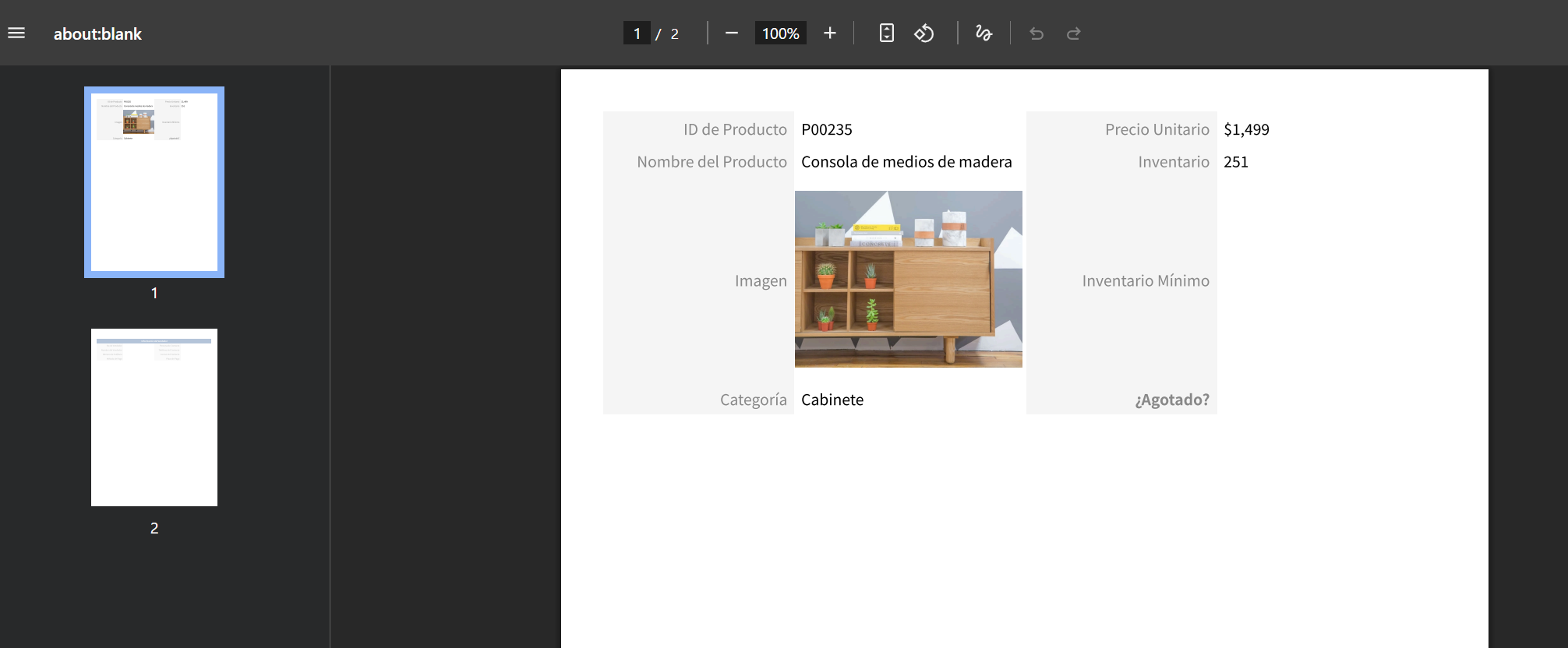
Task: Click the zoom out minus button
Action: [x=731, y=33]
